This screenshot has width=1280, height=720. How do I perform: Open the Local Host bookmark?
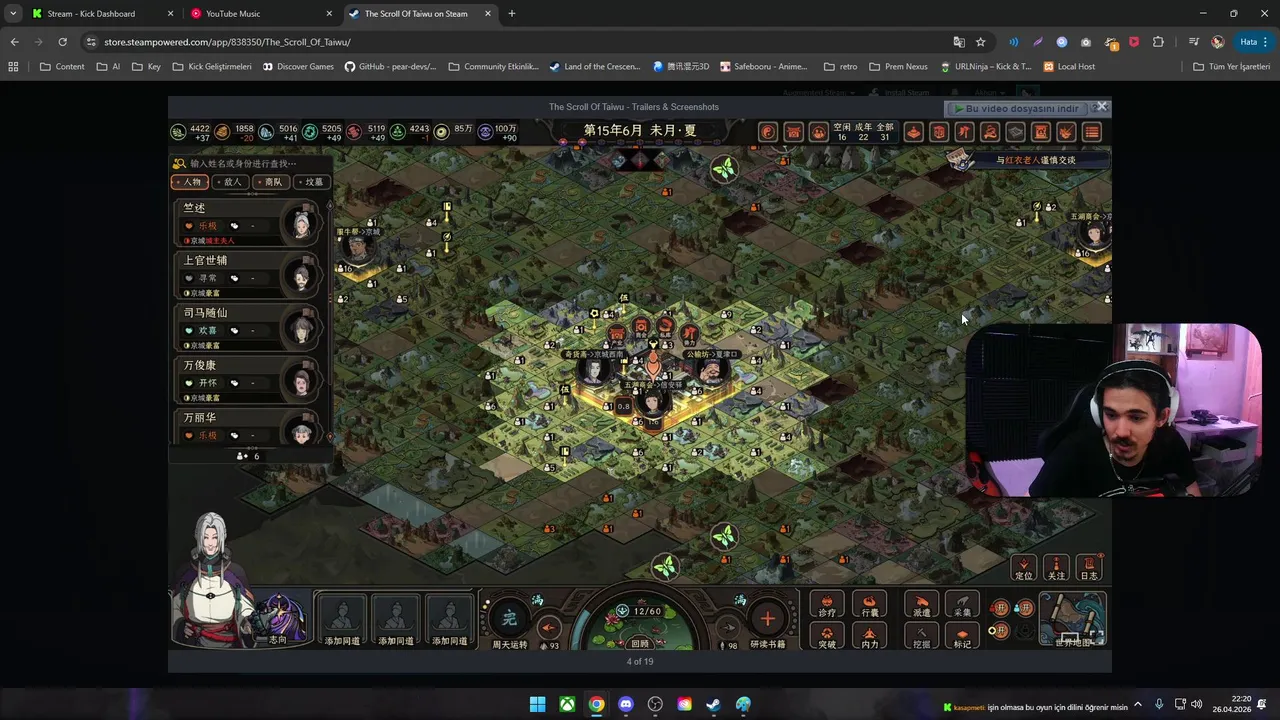[x=1068, y=67]
